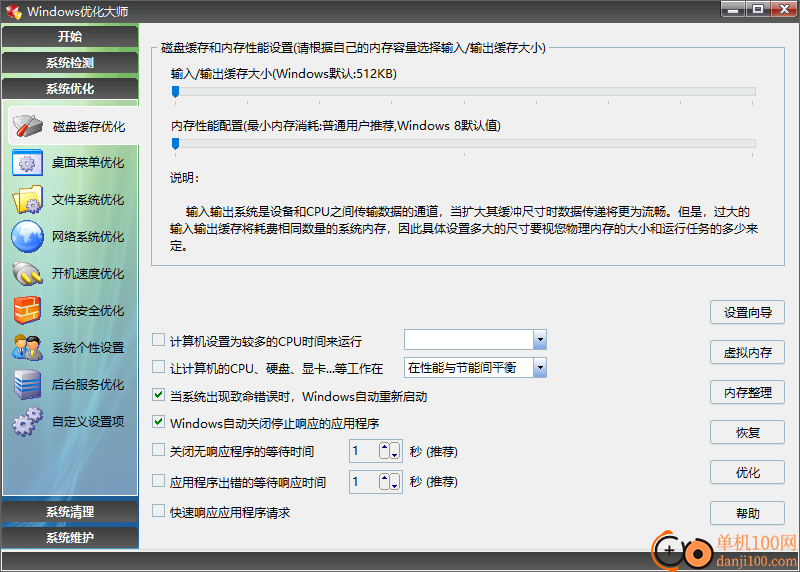
Task: Increase 关闭无响应程序 wait time with up arrow
Action: pyautogui.click(x=385, y=451)
